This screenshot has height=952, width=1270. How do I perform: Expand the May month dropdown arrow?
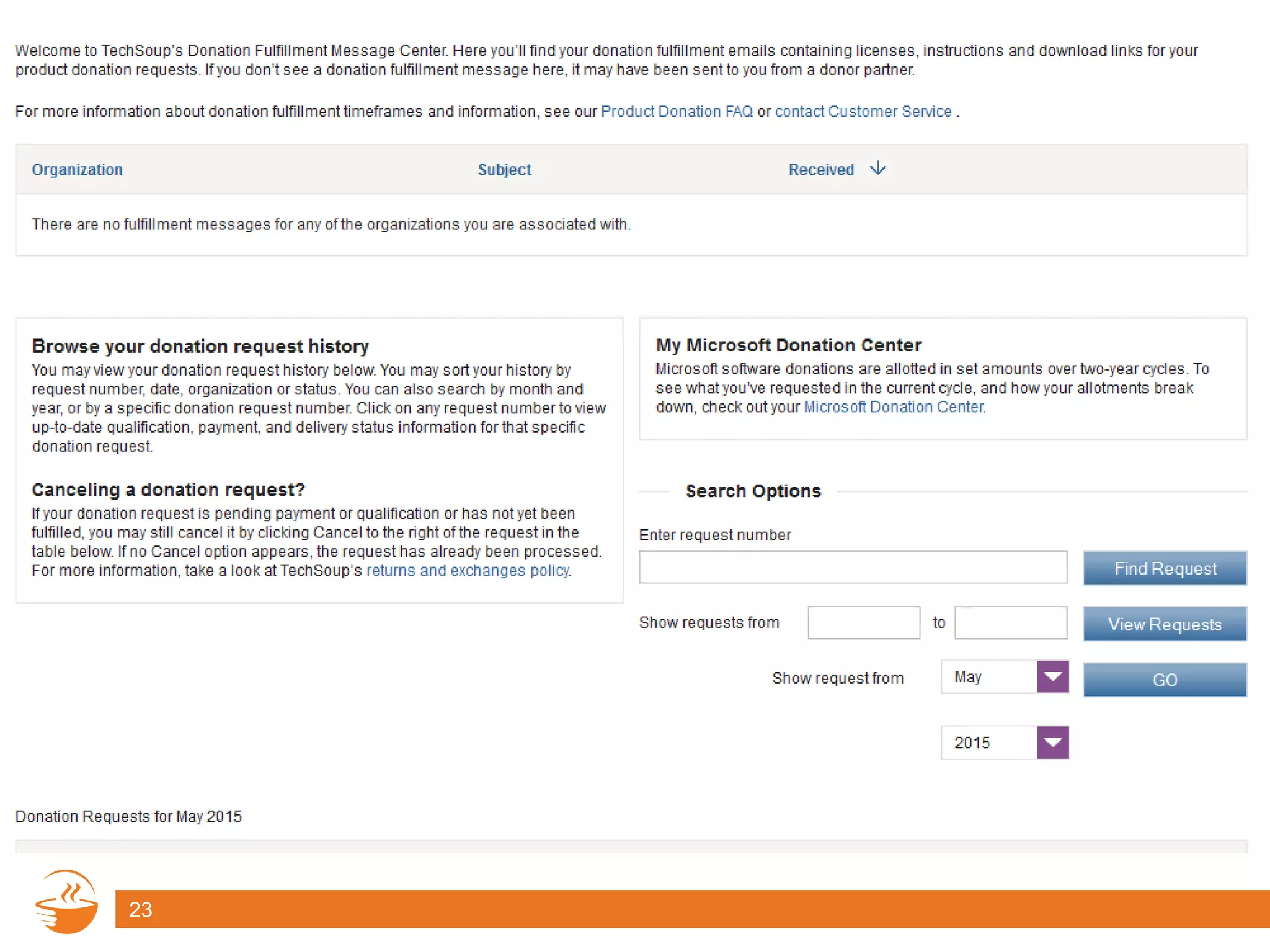(x=1052, y=676)
